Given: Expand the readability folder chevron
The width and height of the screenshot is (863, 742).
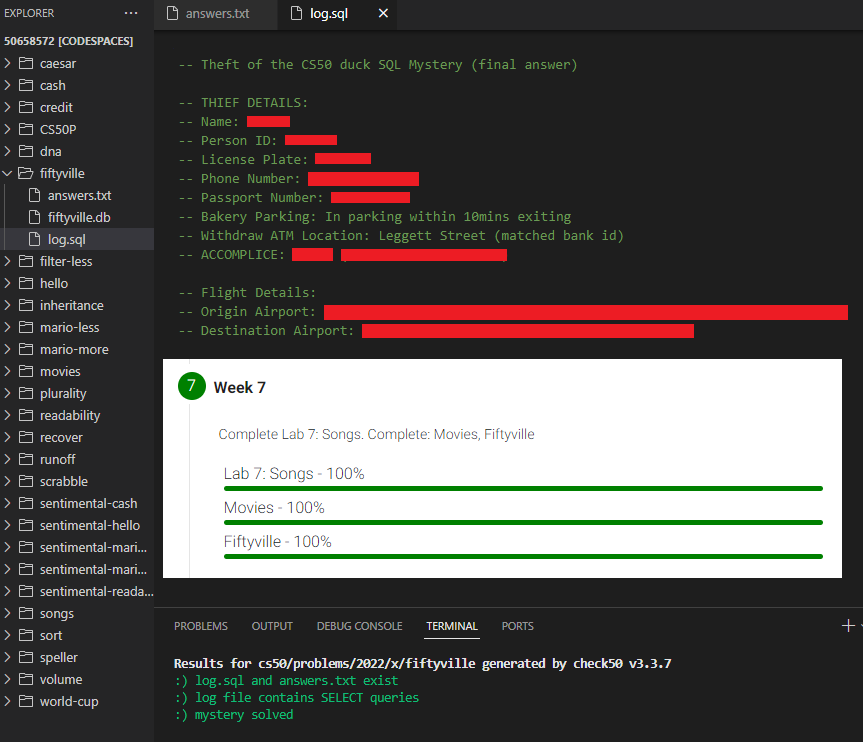Looking at the screenshot, I should point(8,416).
